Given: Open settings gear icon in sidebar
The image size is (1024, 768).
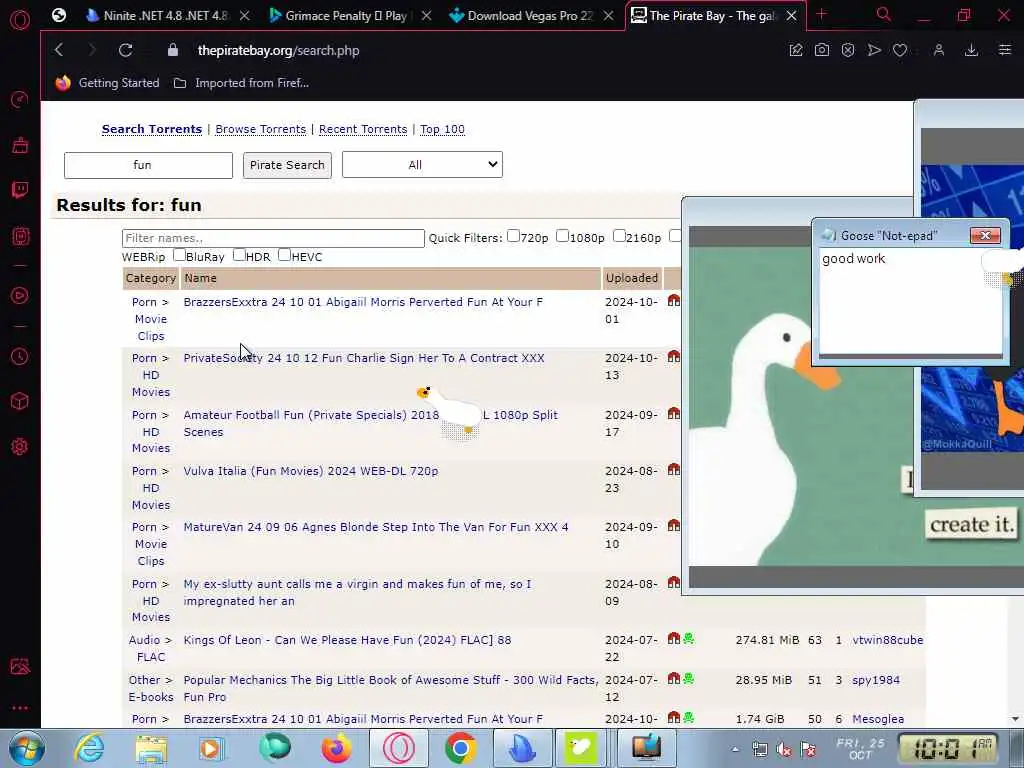Looking at the screenshot, I should [x=20, y=447].
